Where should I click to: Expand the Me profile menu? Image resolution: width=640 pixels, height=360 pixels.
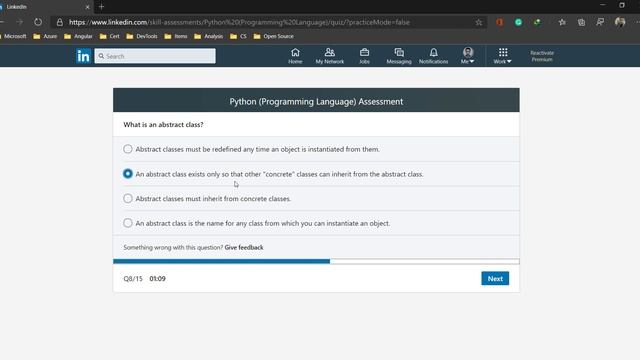coord(468,56)
